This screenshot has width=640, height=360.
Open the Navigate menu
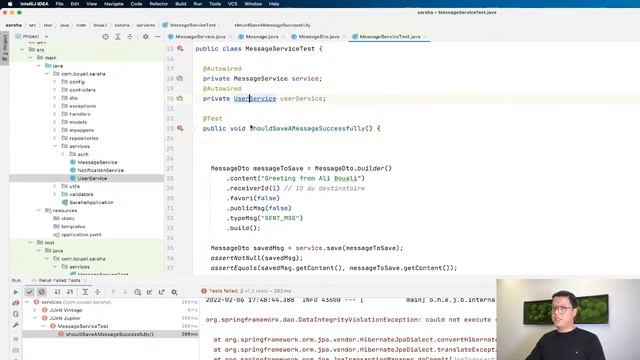113,4
